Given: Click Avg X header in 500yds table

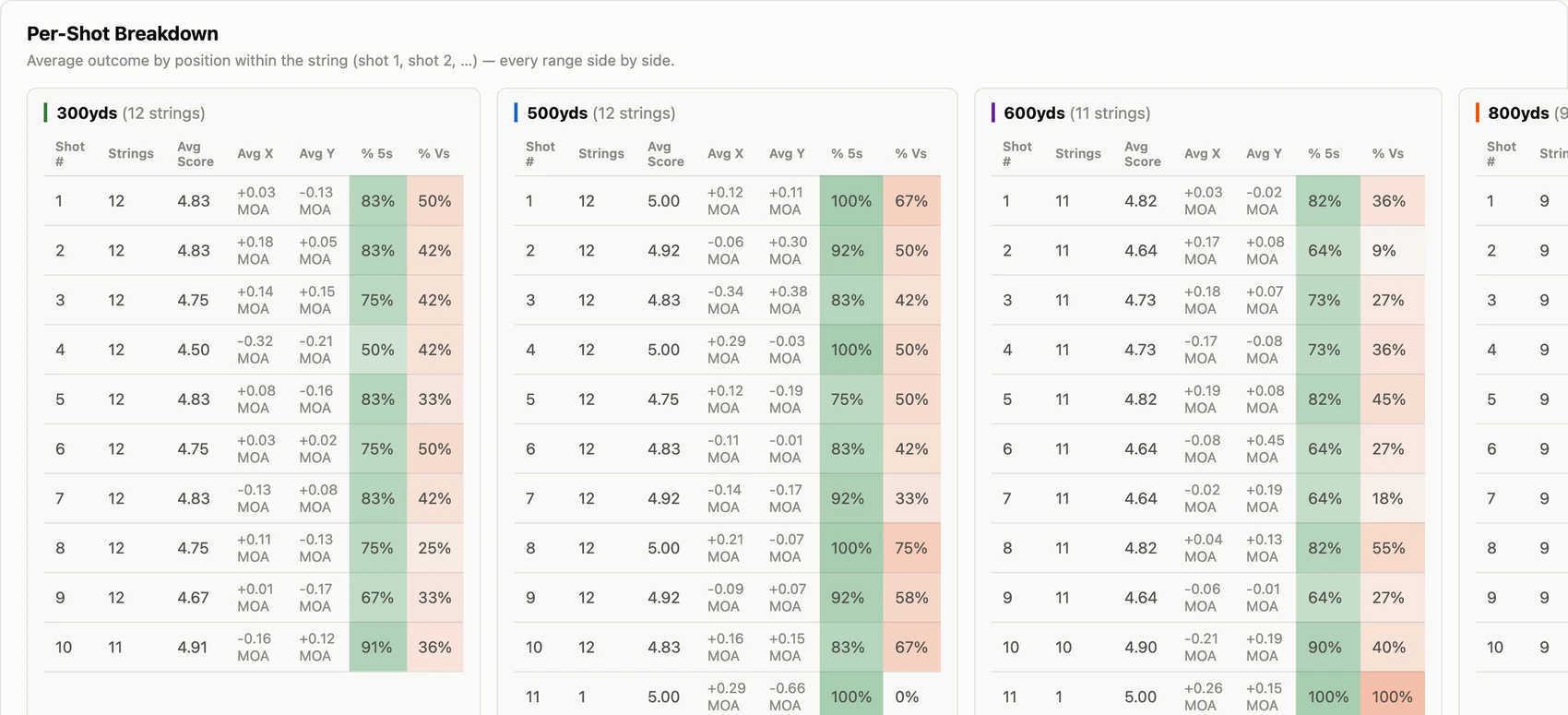Looking at the screenshot, I should [725, 154].
